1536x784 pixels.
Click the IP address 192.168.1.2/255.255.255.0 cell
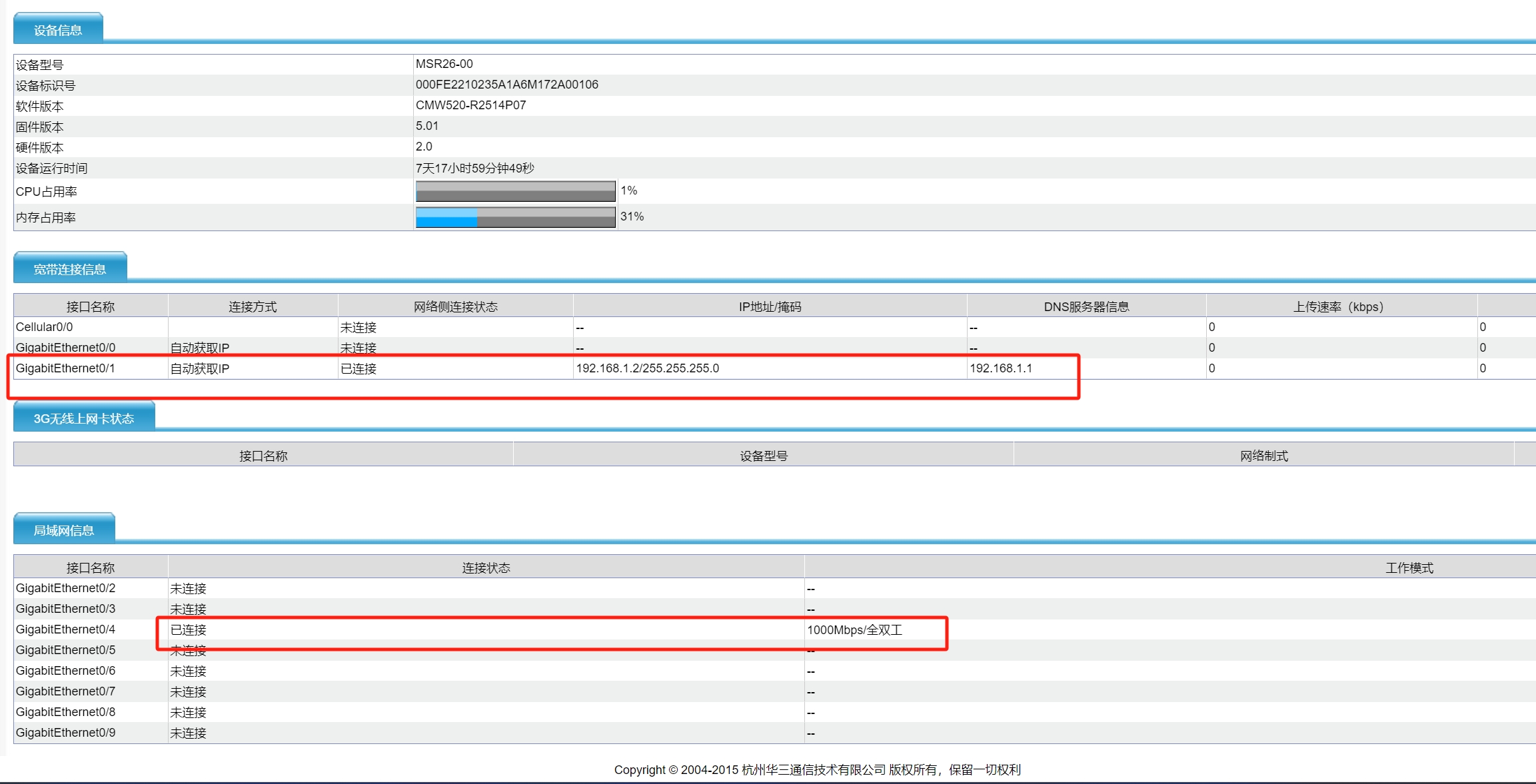(x=647, y=368)
